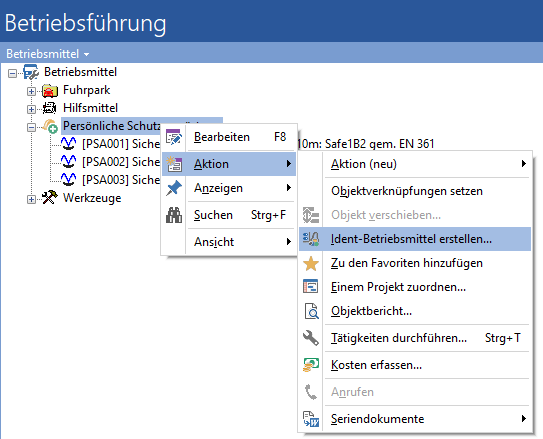Expand the Hilfsmittel tree node
The width and height of the screenshot is (543, 439).
[31, 109]
